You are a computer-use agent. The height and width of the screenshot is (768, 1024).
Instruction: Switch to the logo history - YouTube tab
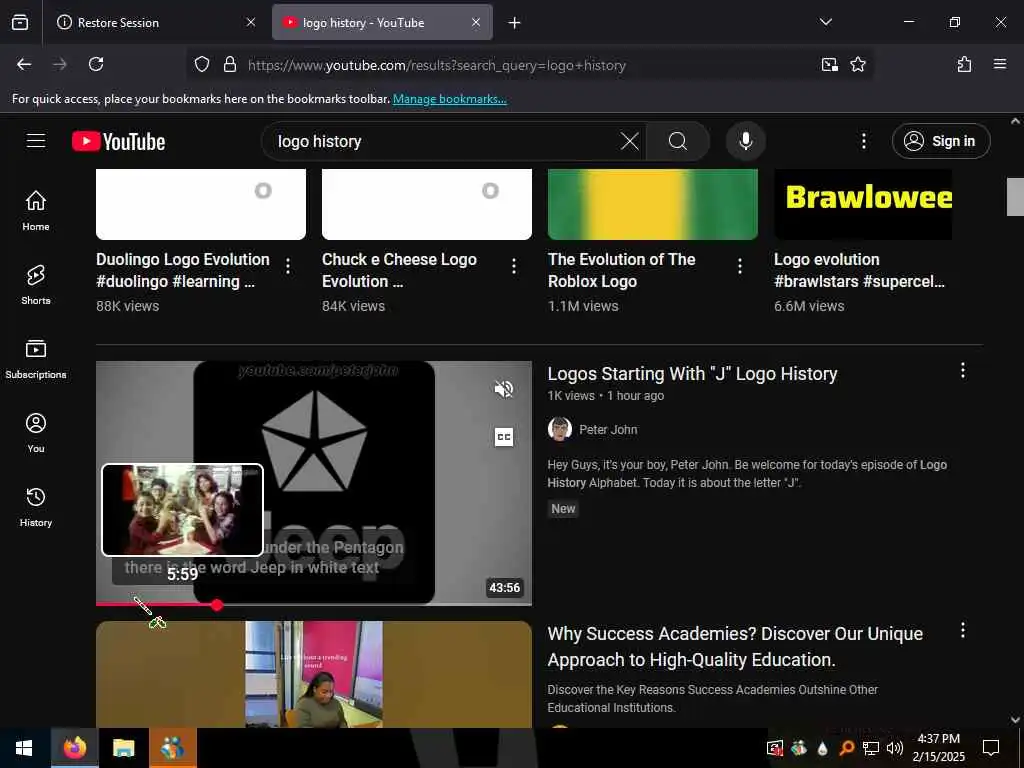point(382,22)
